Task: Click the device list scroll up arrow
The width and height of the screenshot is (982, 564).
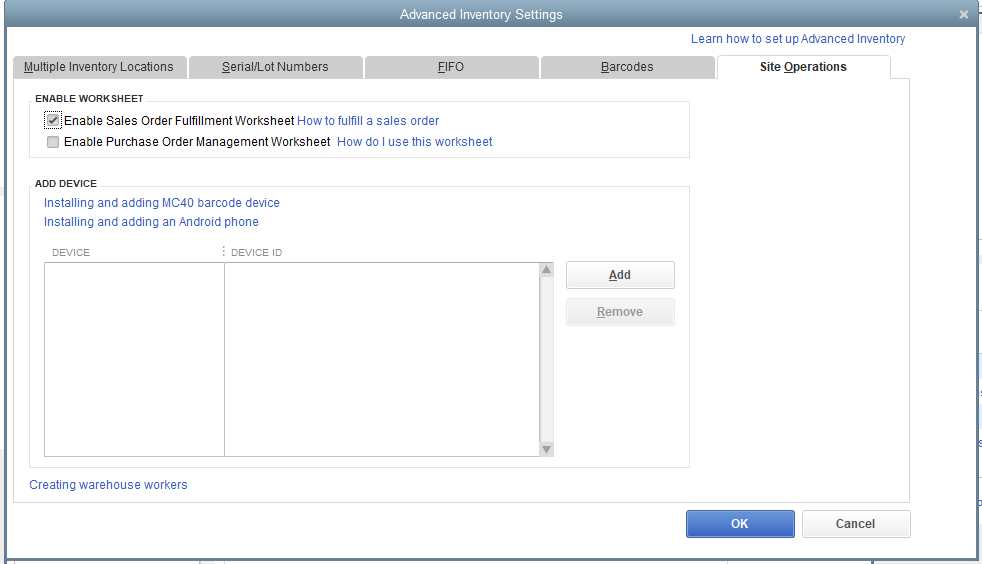Action: tap(546, 270)
